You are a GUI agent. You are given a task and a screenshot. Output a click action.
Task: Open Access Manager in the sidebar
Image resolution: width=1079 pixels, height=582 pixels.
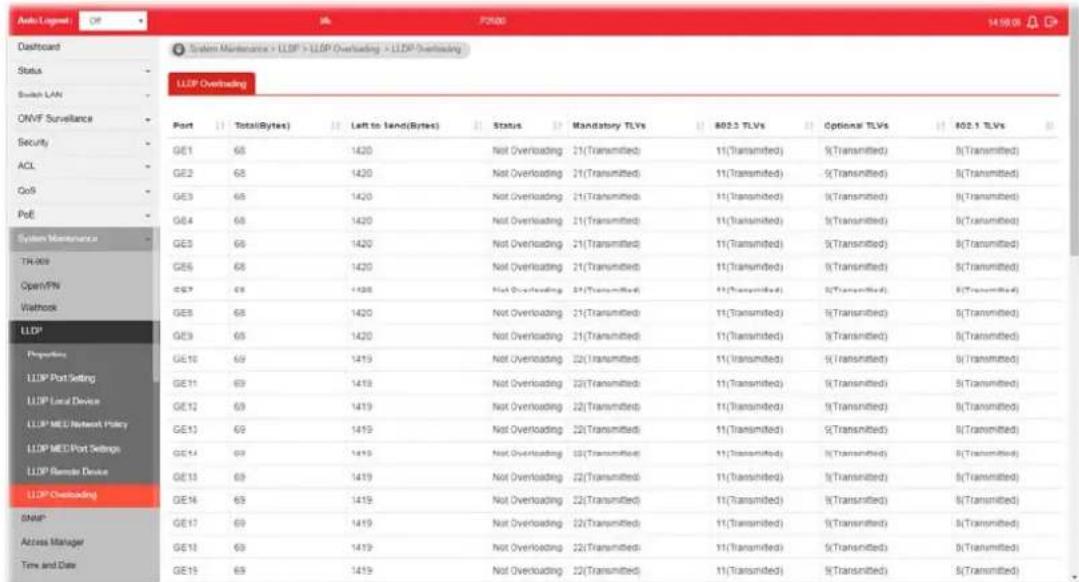point(52,542)
